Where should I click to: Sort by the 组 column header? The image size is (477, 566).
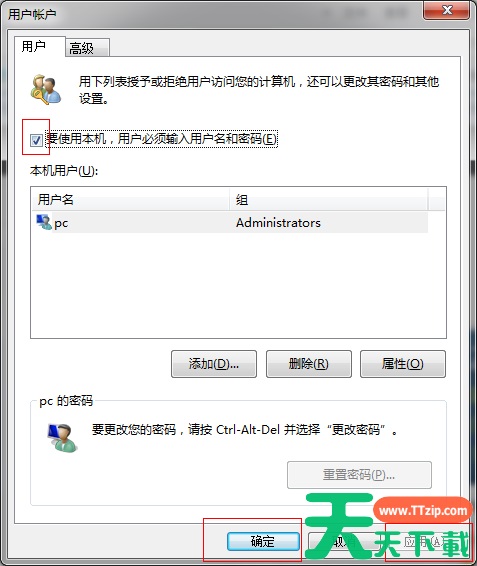pos(329,199)
